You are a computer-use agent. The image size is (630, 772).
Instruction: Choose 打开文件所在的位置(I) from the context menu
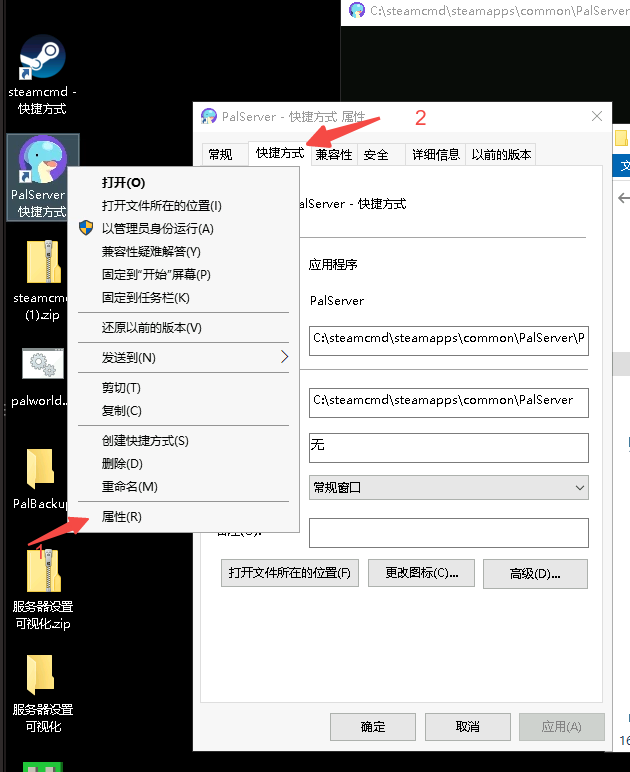pos(183,205)
